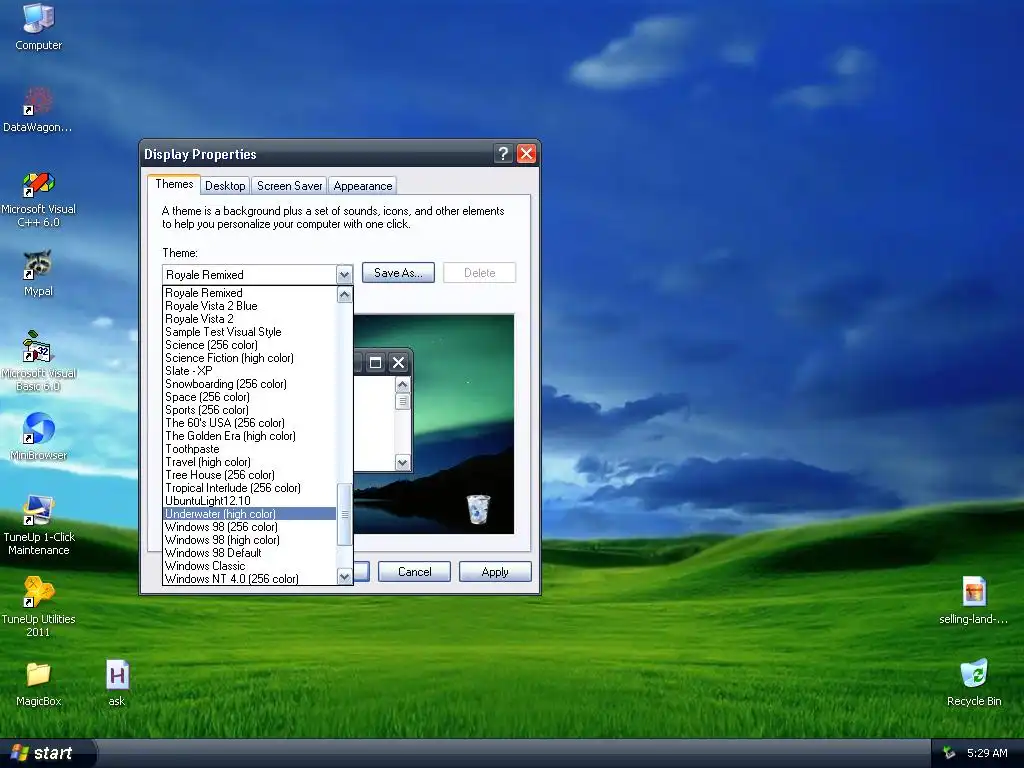The image size is (1024, 768).
Task: Choose Royale Remixed in theme list
Action: coord(249,293)
